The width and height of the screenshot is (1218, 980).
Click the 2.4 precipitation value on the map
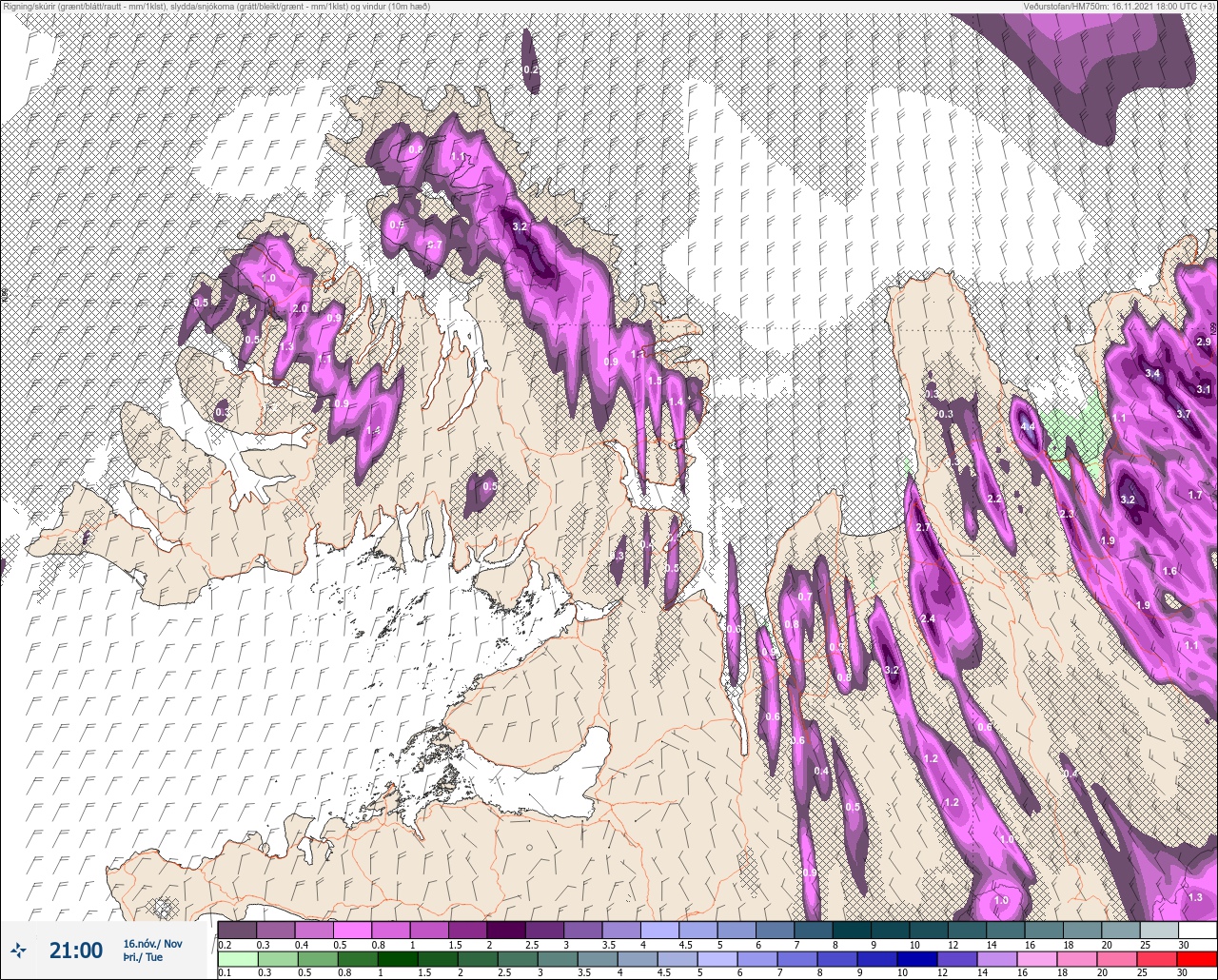[x=929, y=619]
